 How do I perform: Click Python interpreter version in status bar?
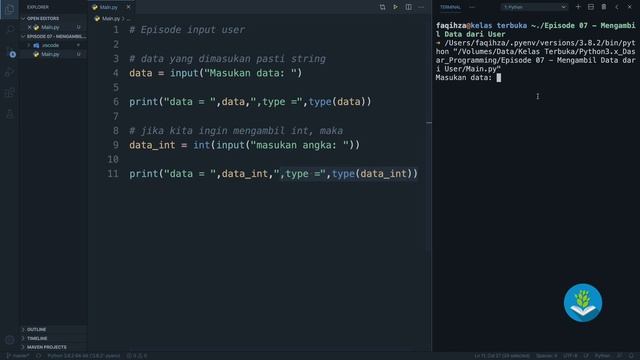84,356
